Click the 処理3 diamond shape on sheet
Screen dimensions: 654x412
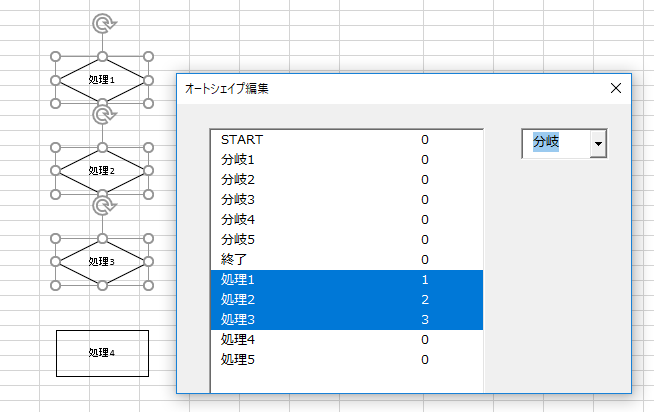(x=102, y=261)
